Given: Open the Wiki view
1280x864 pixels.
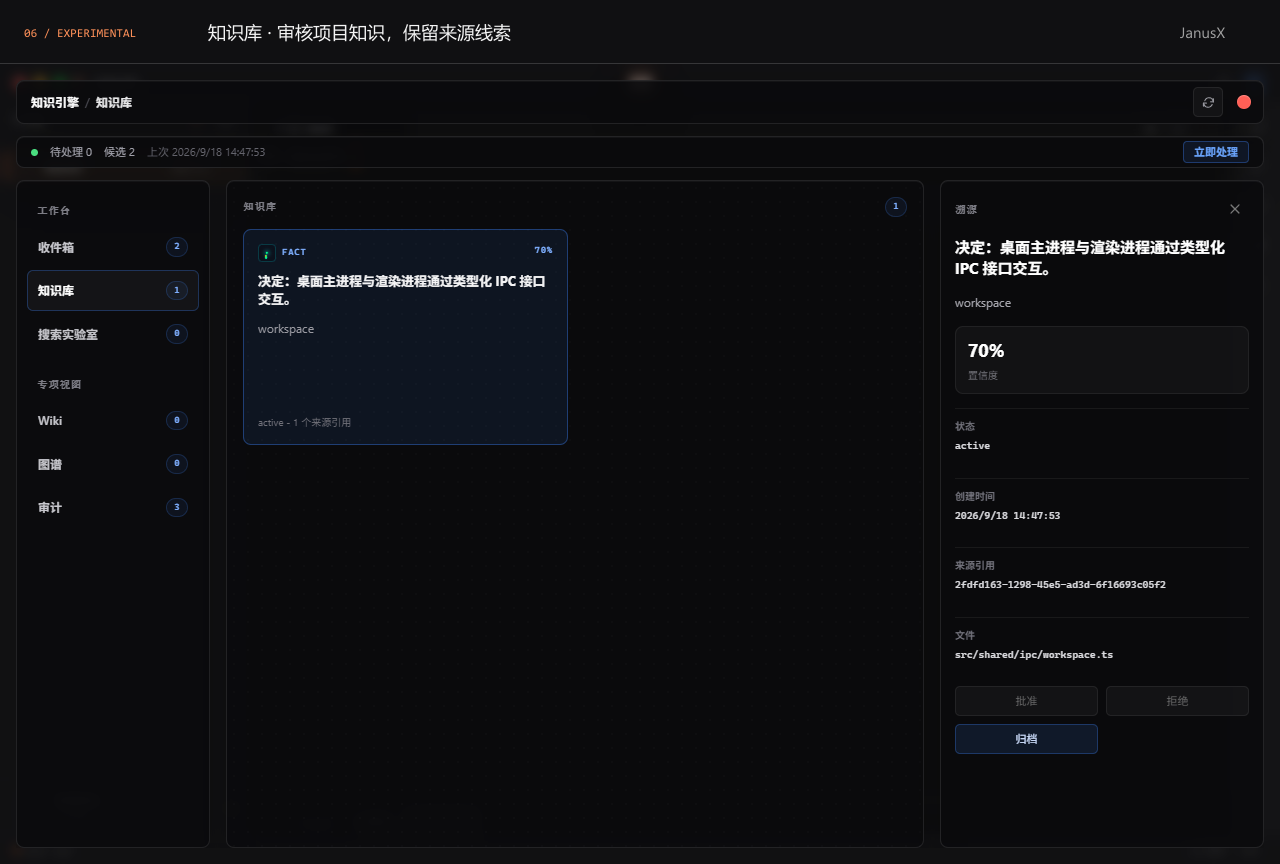Looking at the screenshot, I should pyautogui.click(x=113, y=421).
